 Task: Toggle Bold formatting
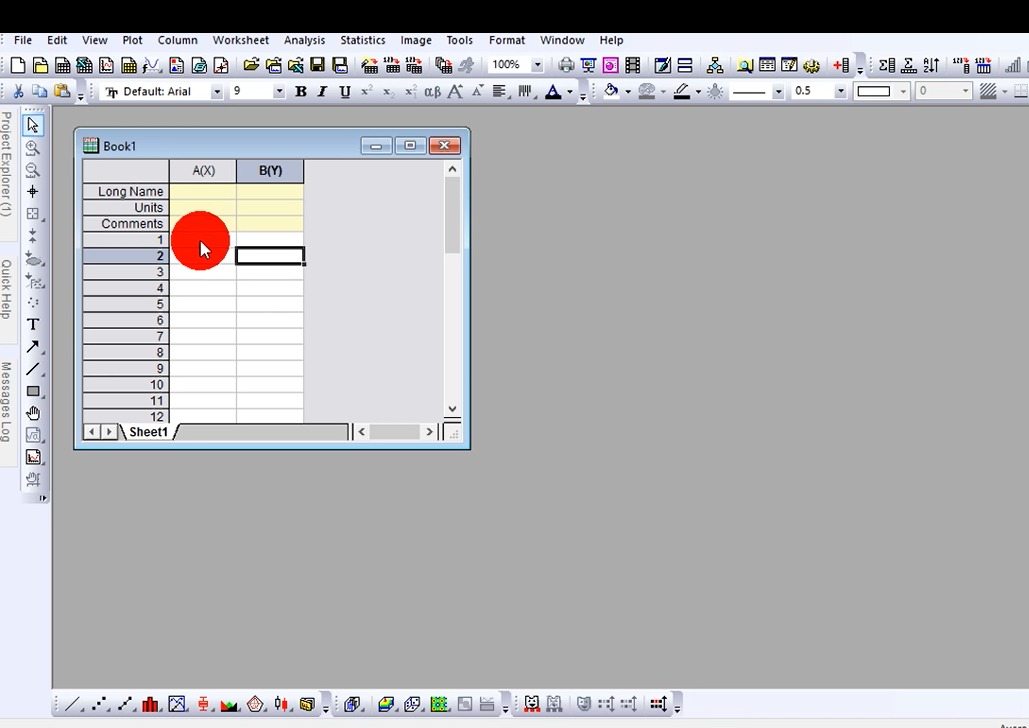pyautogui.click(x=301, y=91)
